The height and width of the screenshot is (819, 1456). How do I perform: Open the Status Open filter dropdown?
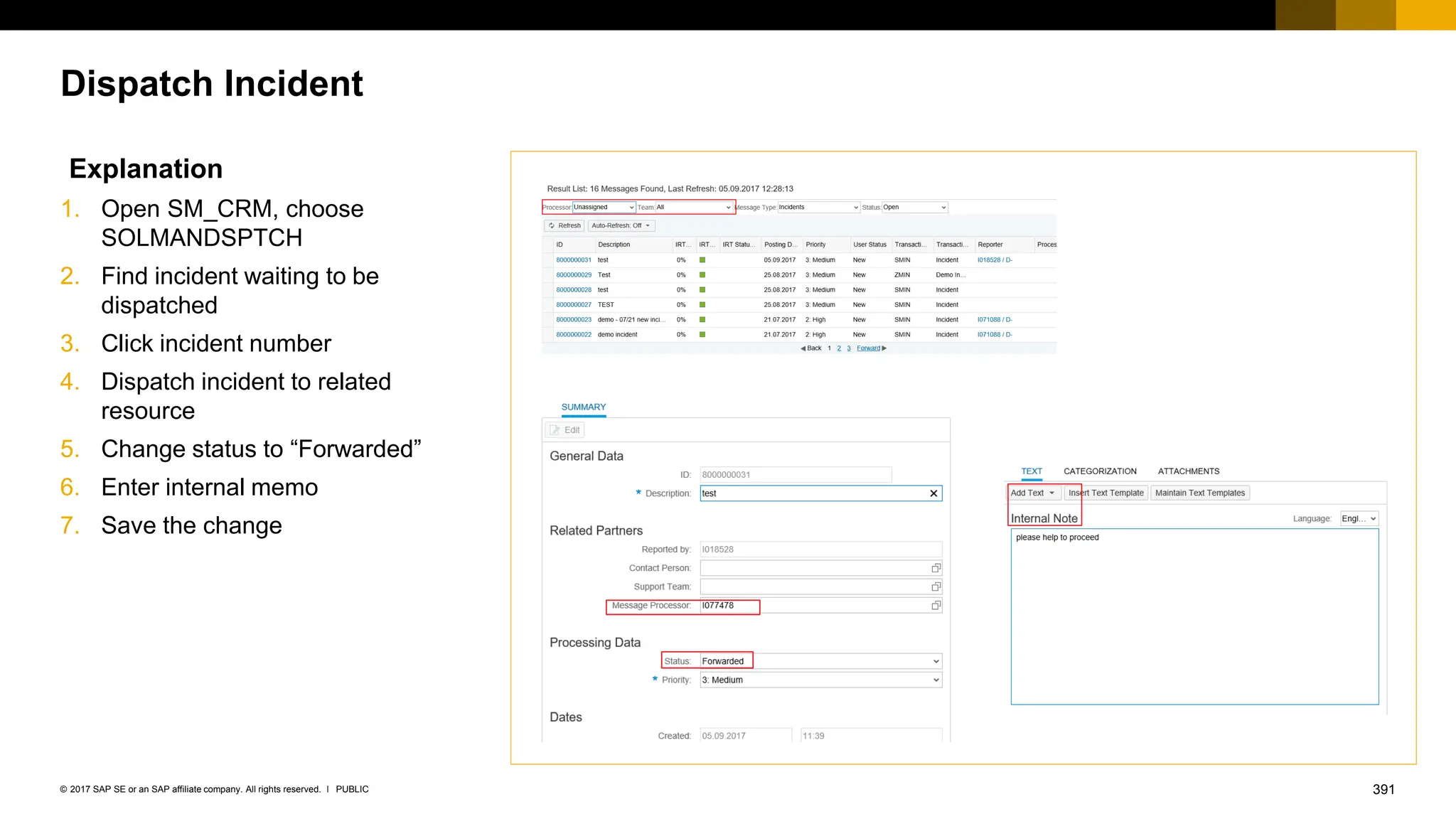click(915, 208)
